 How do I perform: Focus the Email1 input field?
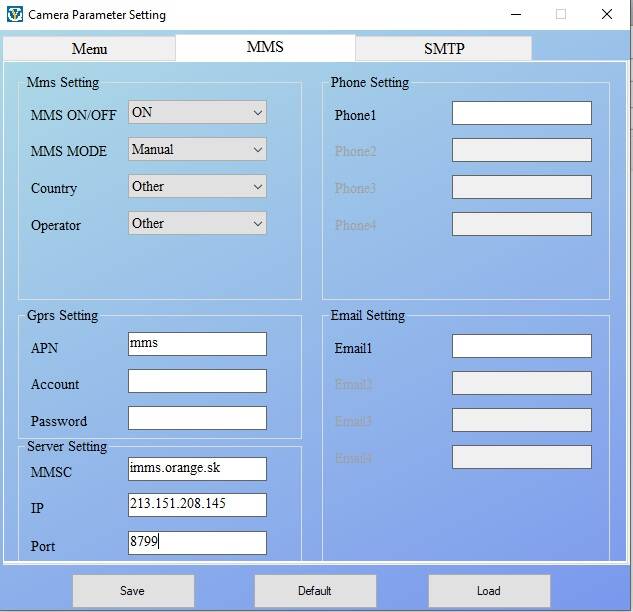click(x=521, y=346)
